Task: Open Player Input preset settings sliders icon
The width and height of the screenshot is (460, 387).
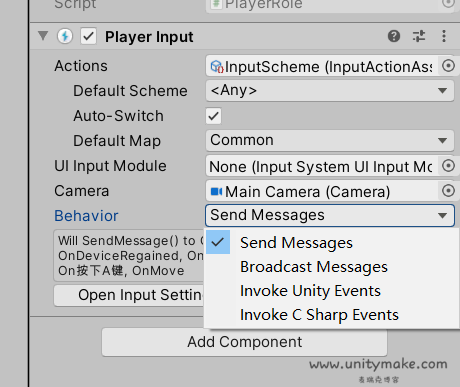Action: [419, 36]
